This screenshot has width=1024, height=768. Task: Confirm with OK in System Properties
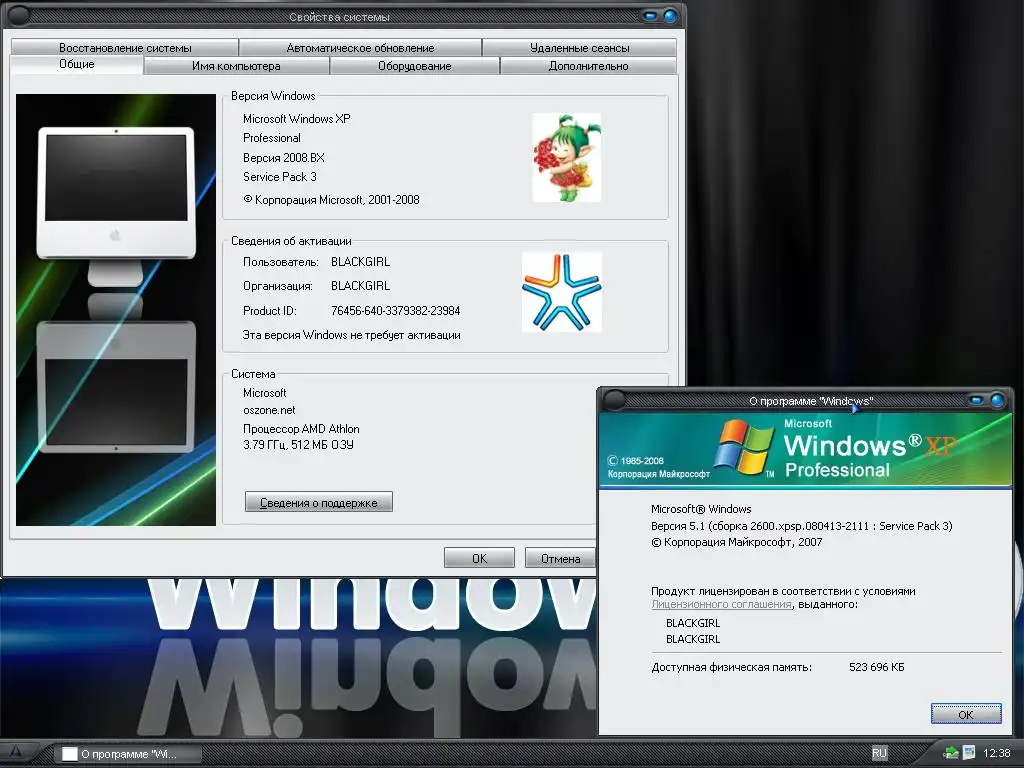pyautogui.click(x=479, y=558)
